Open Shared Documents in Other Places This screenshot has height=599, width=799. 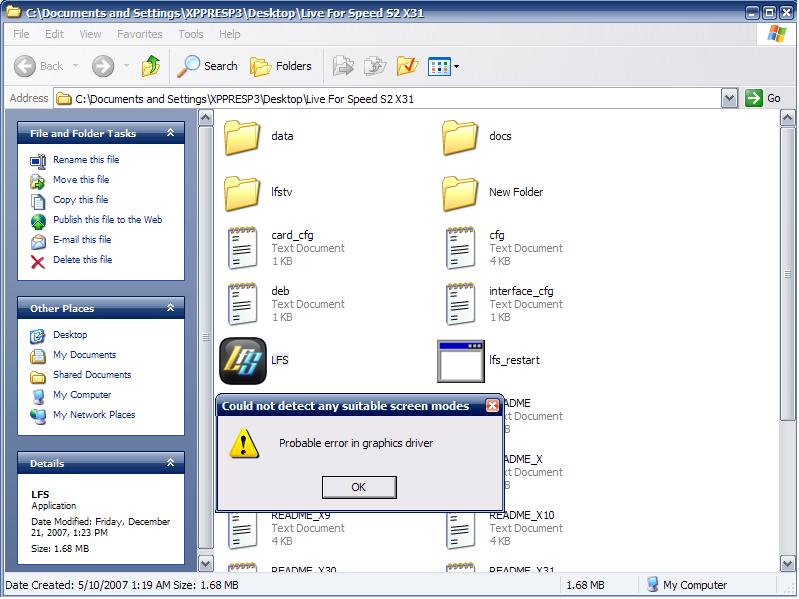pyautogui.click(x=92, y=374)
